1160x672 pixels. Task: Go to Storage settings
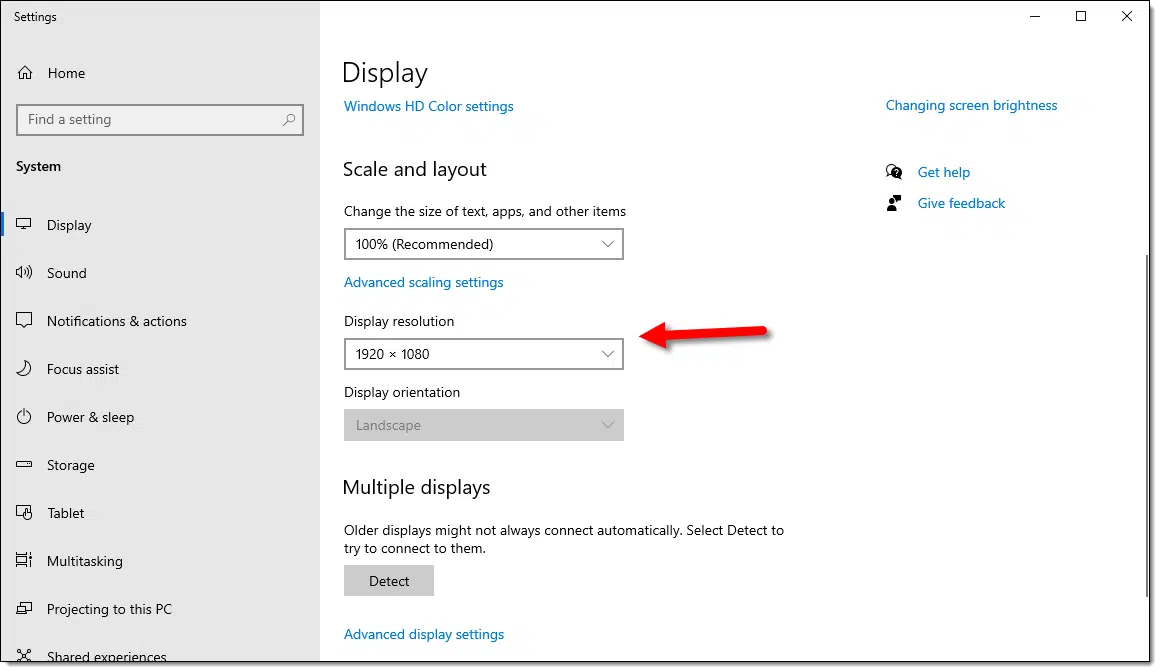[70, 466]
